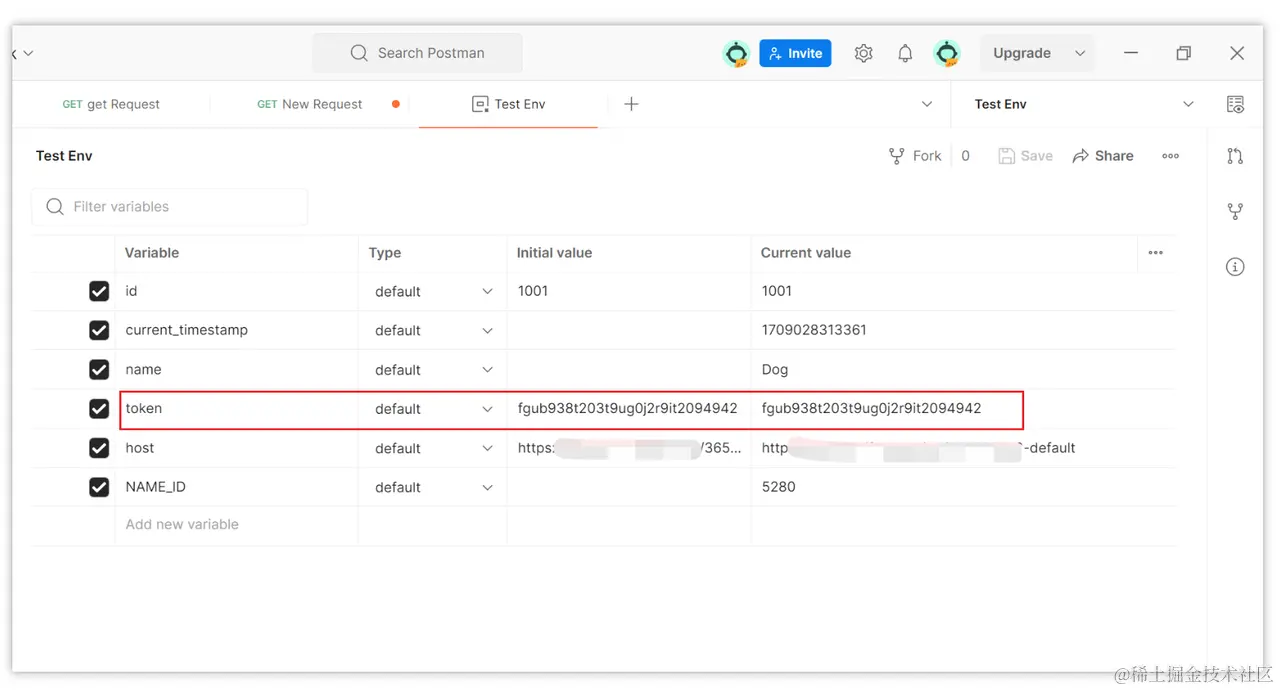
Task: Open forks icon in right sidebar
Action: [x=1235, y=211]
